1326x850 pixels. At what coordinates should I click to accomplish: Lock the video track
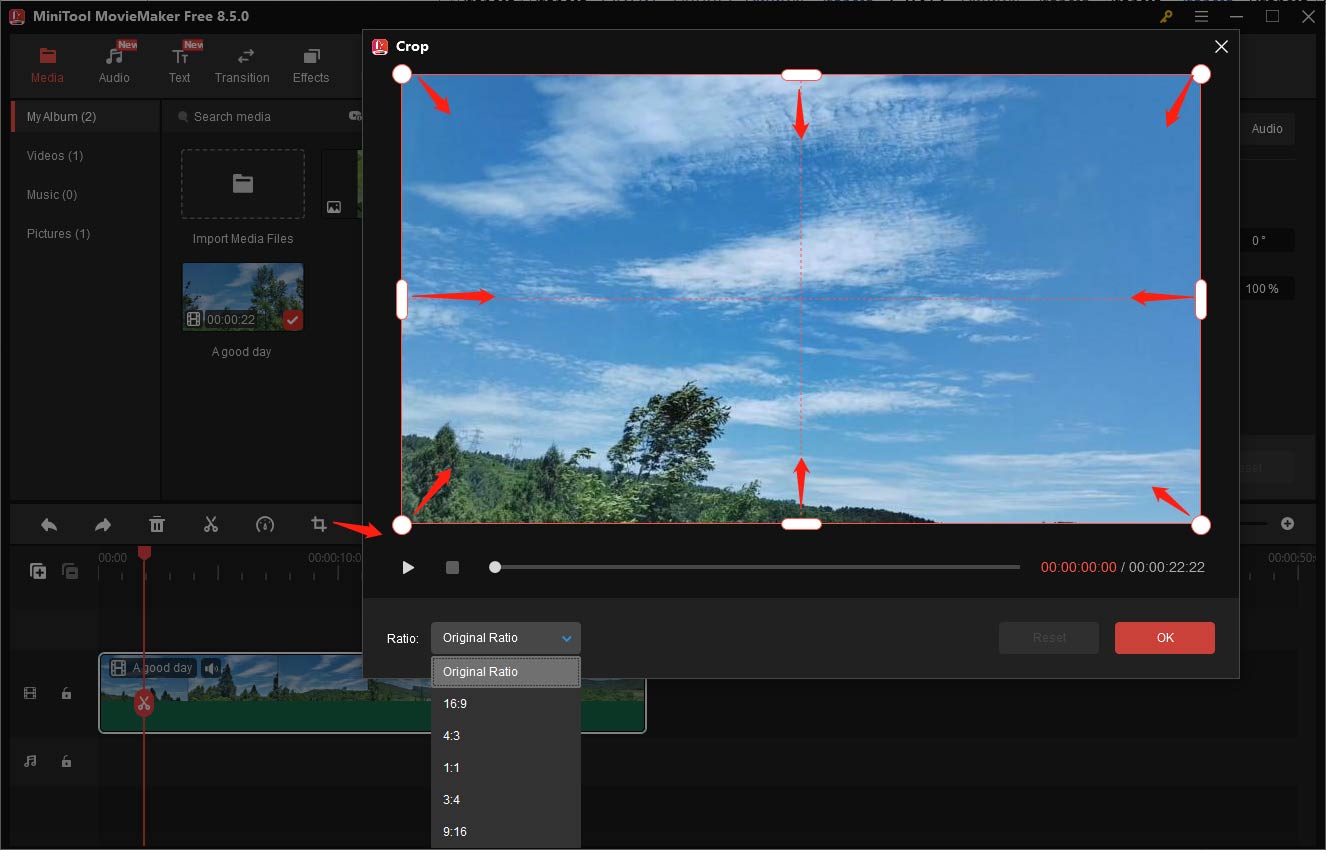click(x=66, y=693)
